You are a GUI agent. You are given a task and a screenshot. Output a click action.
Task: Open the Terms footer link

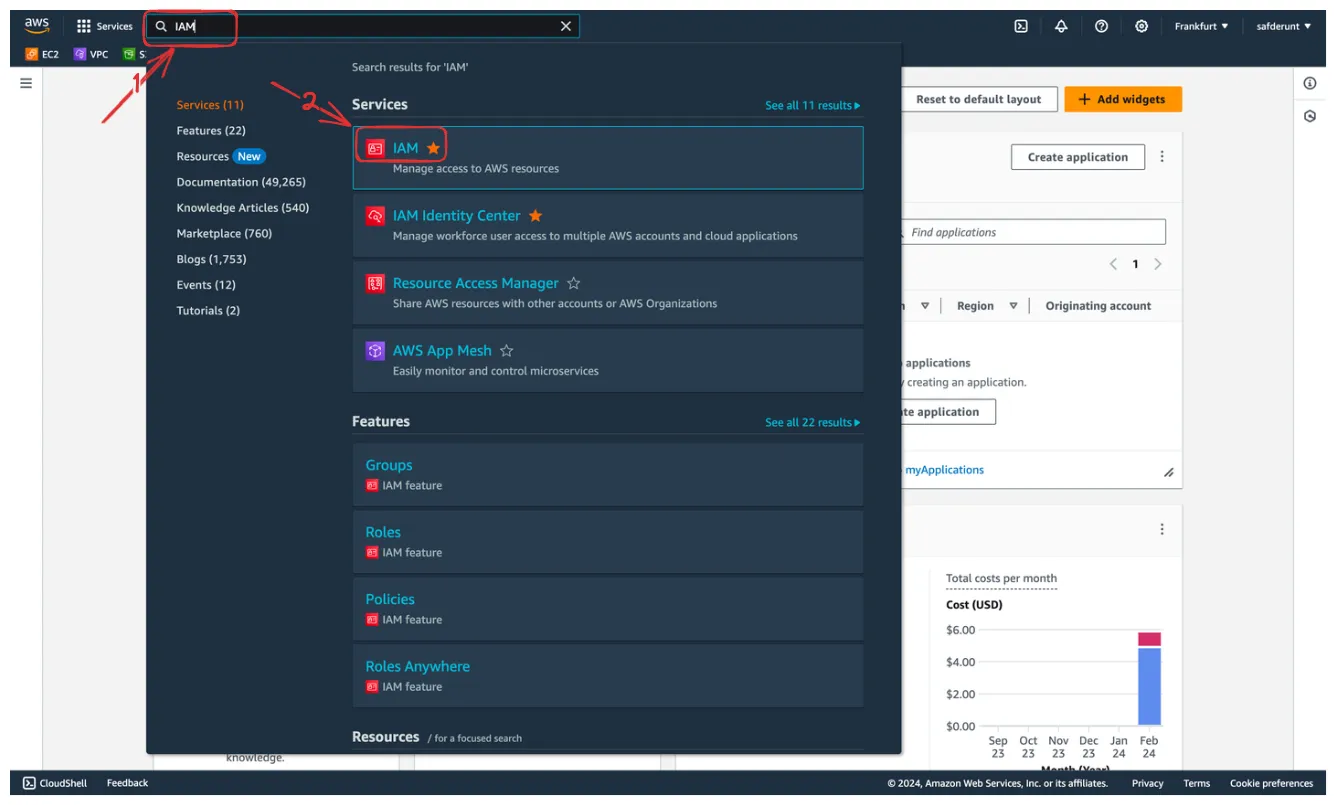(1196, 784)
